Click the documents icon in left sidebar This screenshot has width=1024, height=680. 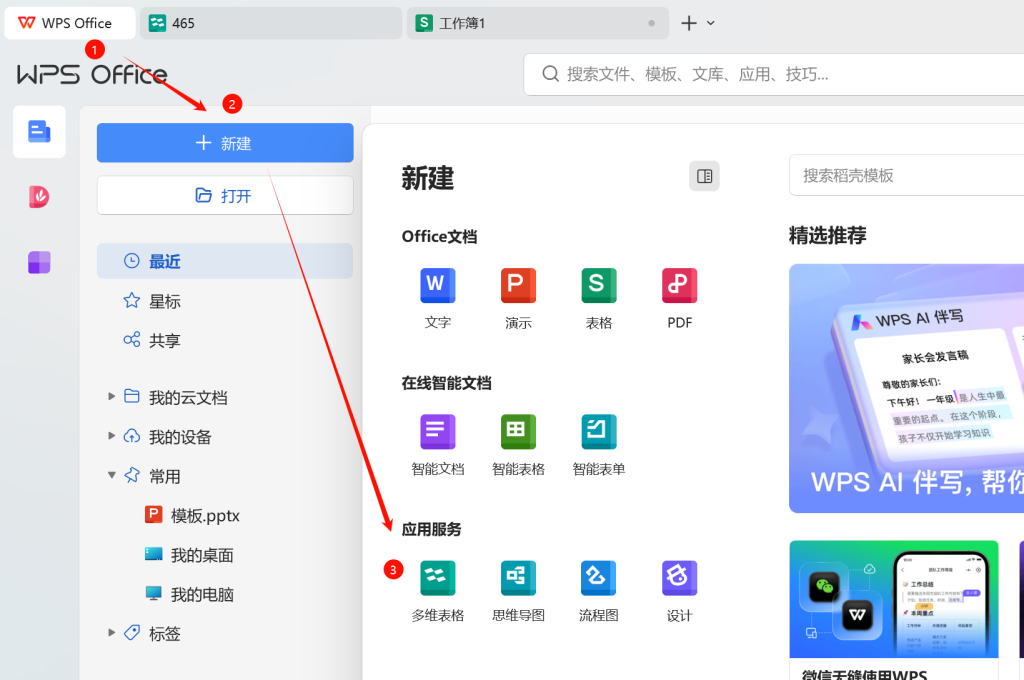[39, 131]
